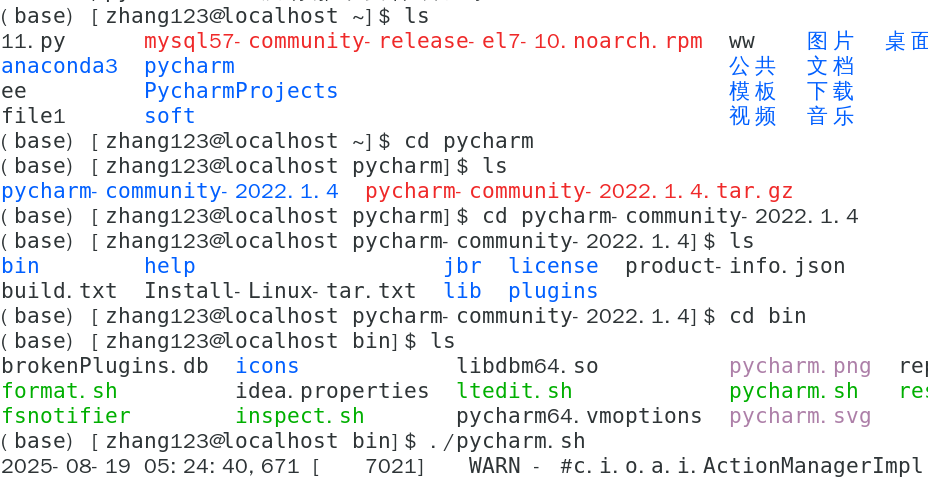Select the license directory name
This screenshot has height=477, width=928.
tap(553, 266)
